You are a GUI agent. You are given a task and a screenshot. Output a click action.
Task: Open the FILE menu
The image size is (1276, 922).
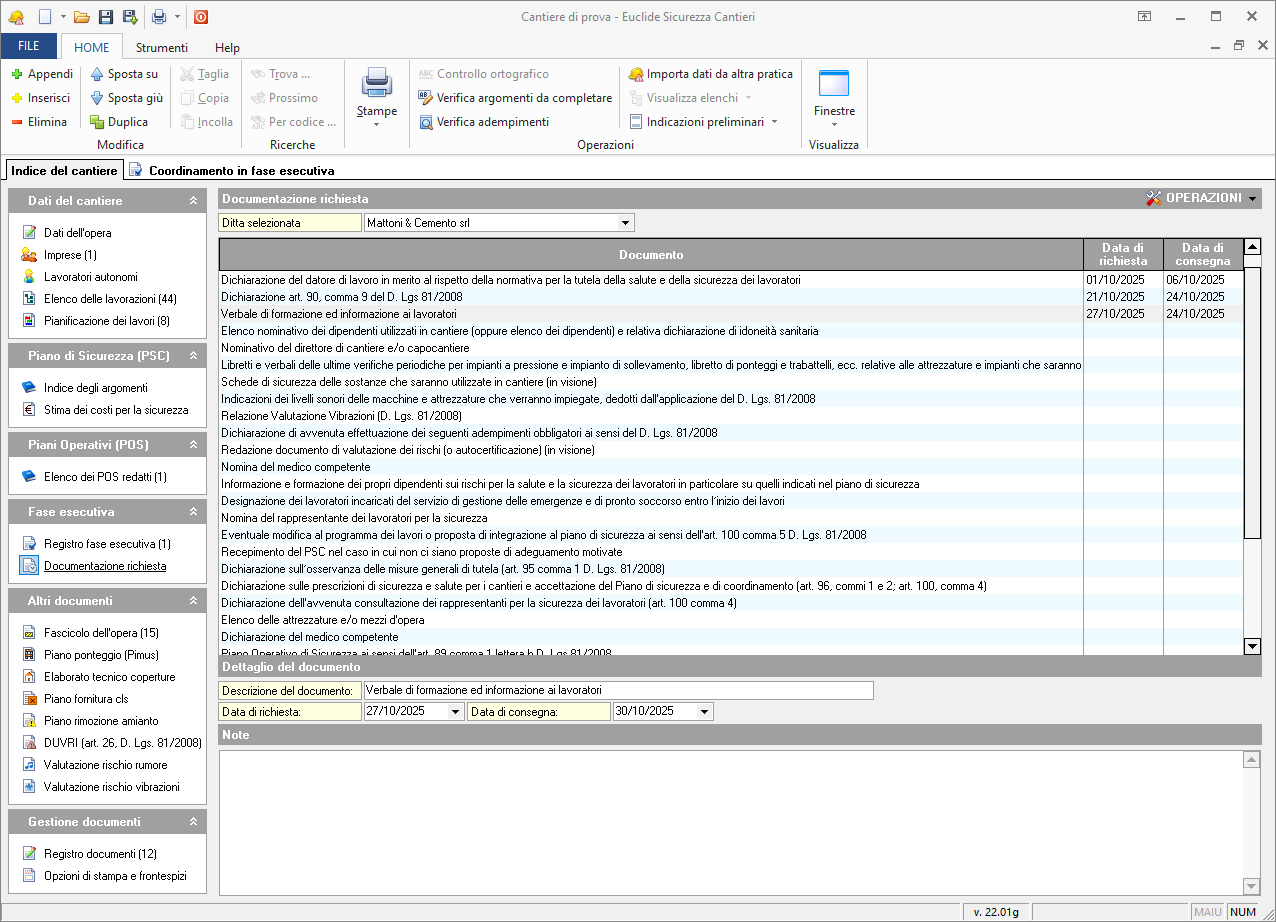29,47
